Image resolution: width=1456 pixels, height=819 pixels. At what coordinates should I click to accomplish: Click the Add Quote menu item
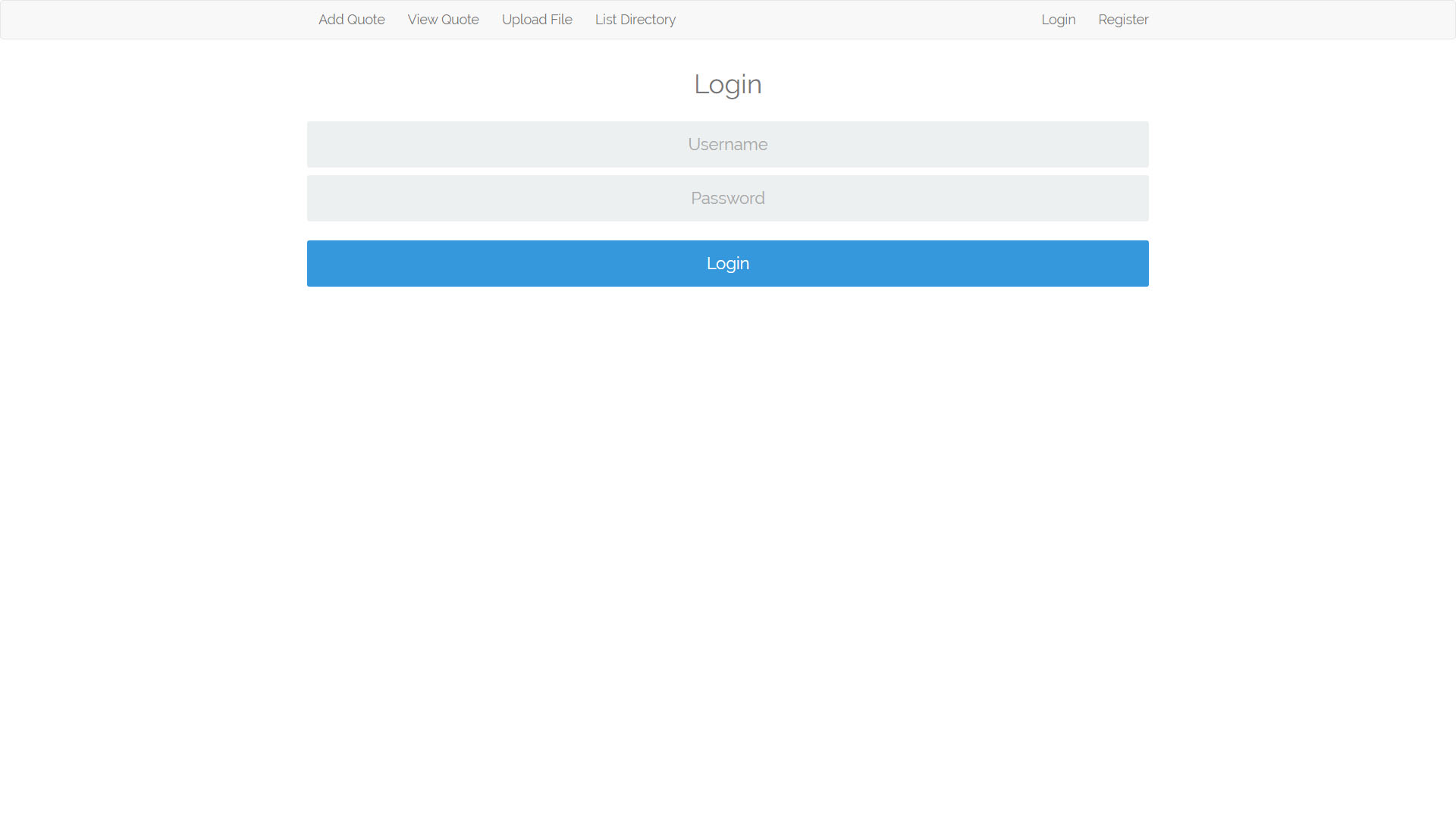coord(351,19)
